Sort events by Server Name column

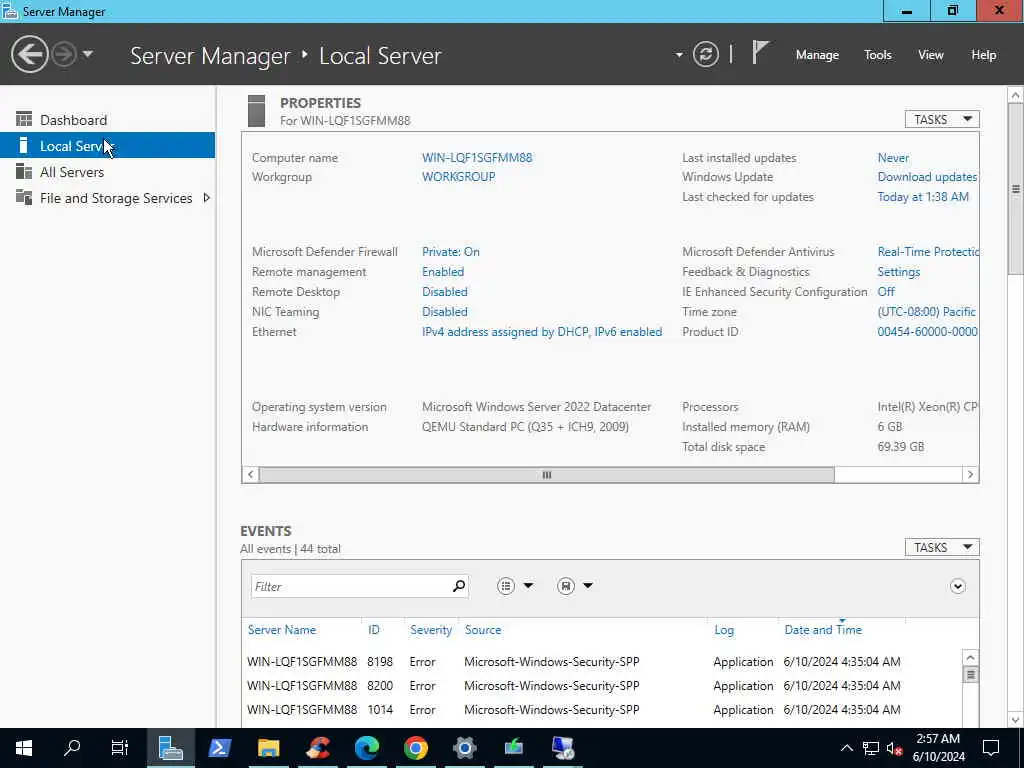(x=282, y=630)
